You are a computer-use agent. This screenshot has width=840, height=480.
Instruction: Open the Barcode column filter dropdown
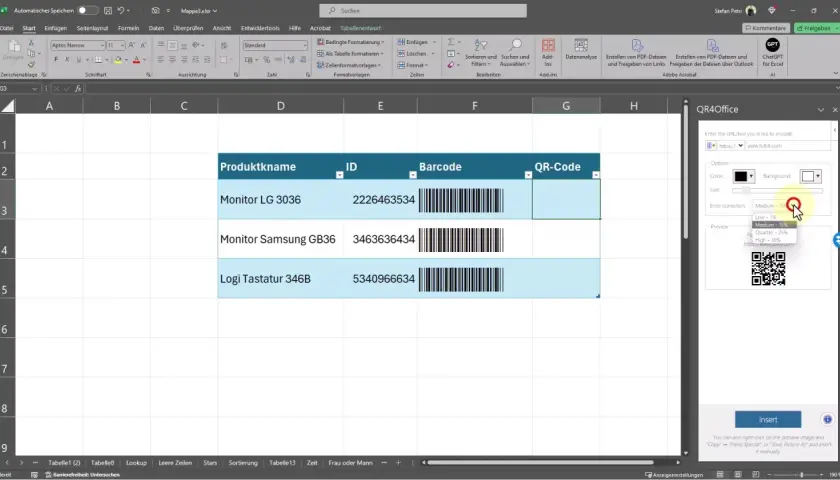point(528,175)
